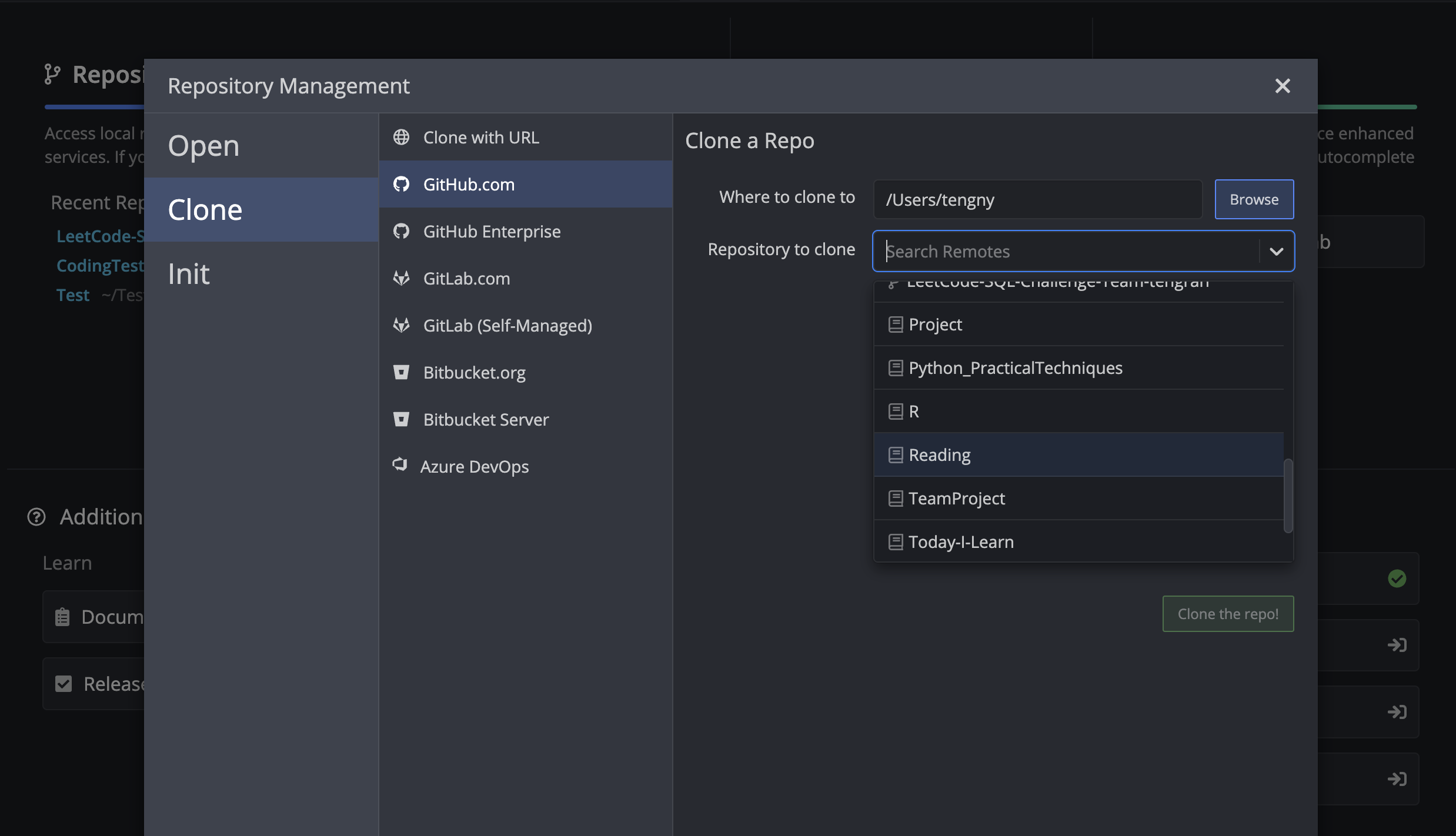Image resolution: width=1456 pixels, height=836 pixels.
Task: Click the Azure DevOps icon
Action: 400,464
